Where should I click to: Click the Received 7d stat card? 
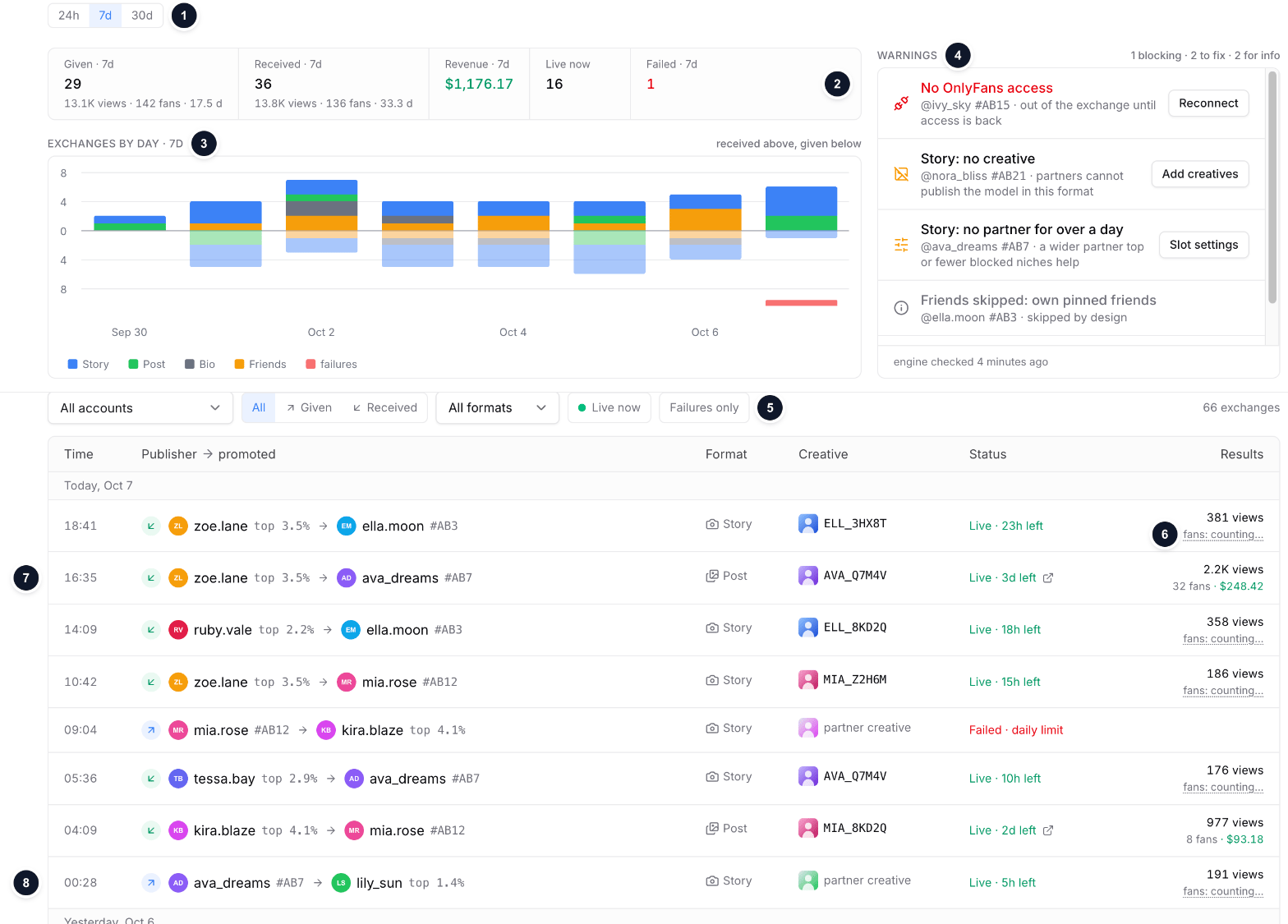[333, 84]
